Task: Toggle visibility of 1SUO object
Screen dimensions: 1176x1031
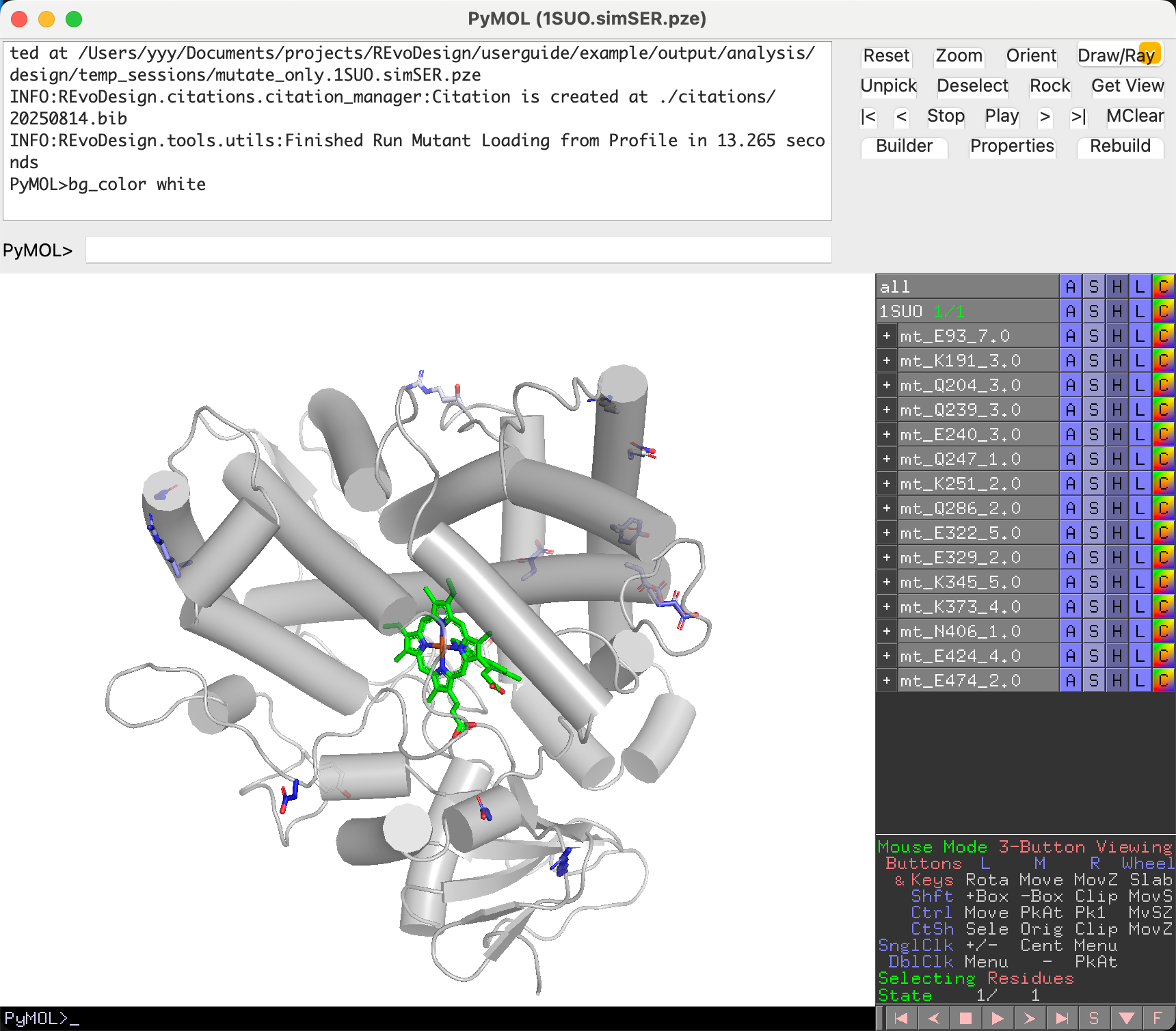Action: click(967, 311)
